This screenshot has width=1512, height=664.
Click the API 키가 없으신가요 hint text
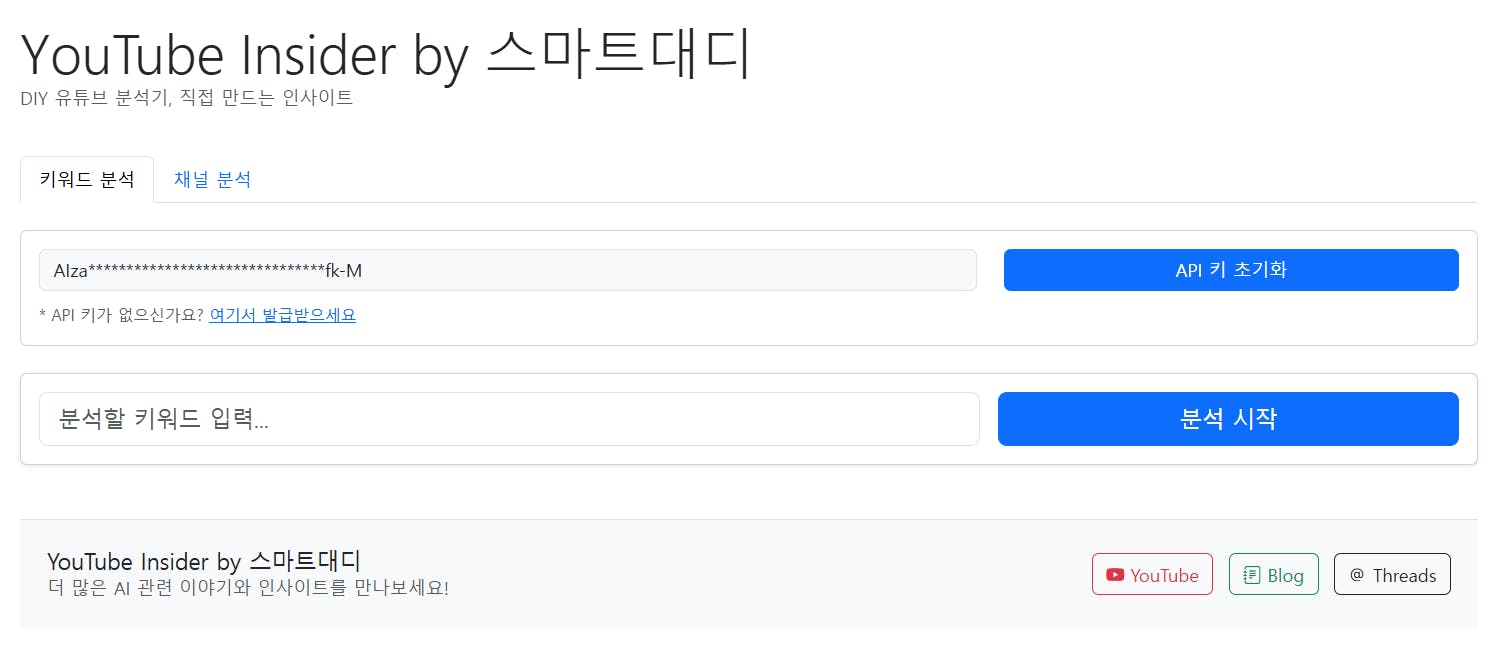[x=122, y=315]
